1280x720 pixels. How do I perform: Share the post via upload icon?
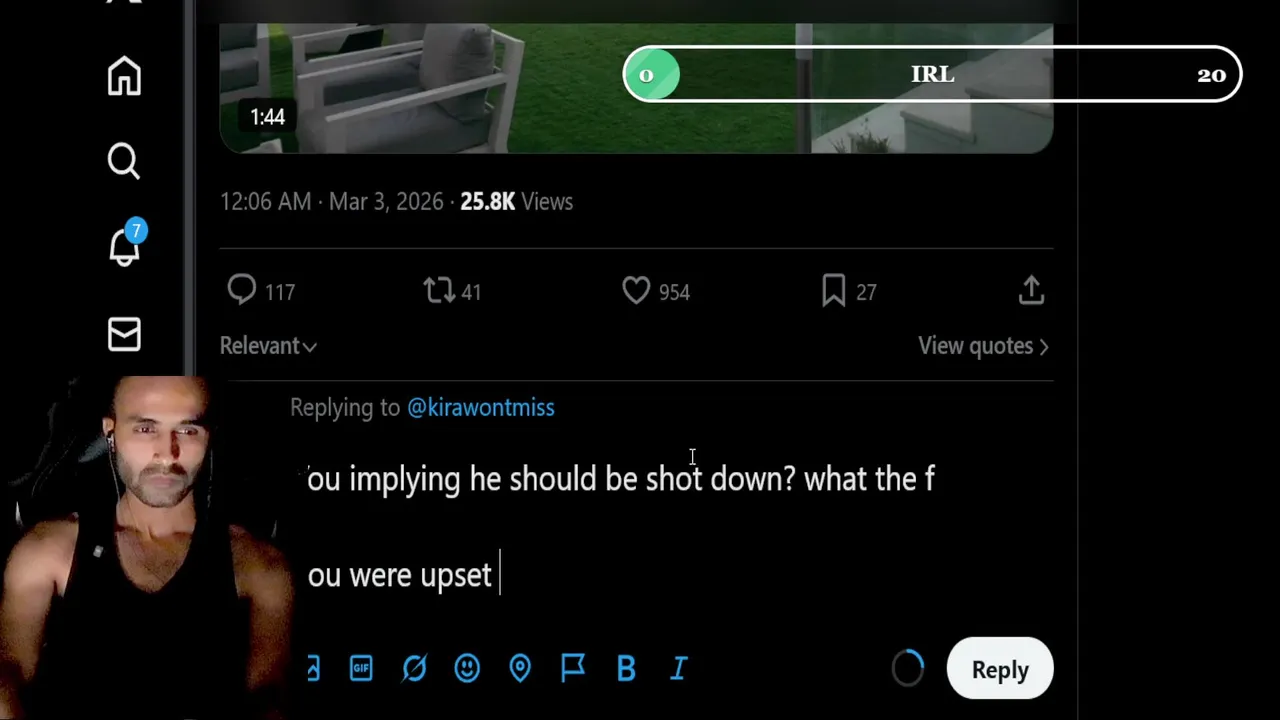[x=1031, y=291]
